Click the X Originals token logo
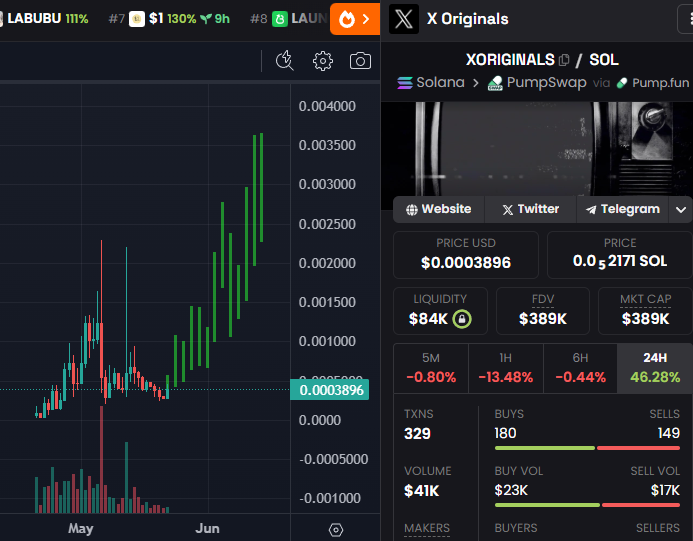 point(404,19)
